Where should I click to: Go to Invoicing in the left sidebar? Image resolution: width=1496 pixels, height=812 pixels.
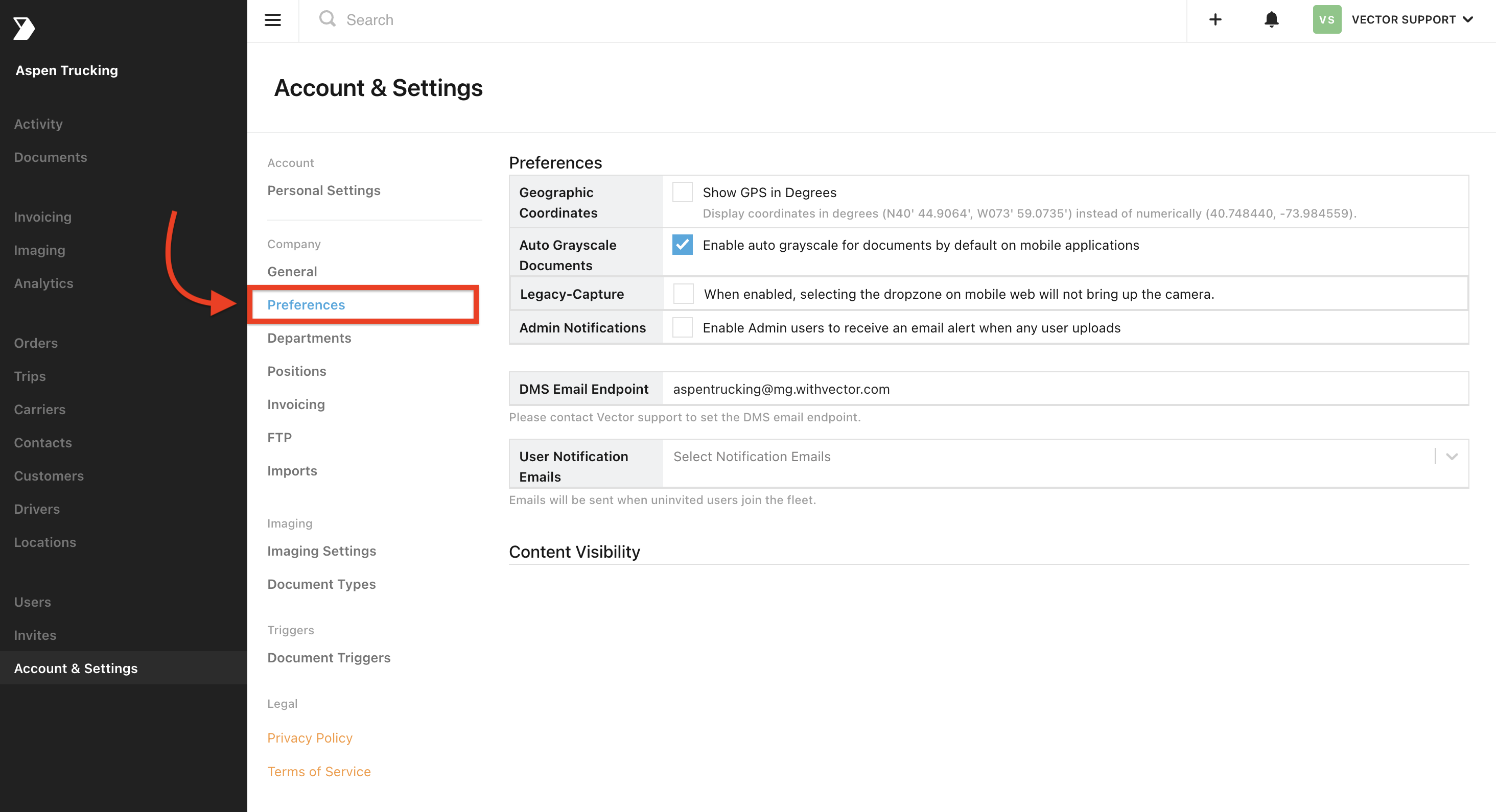[43, 217]
